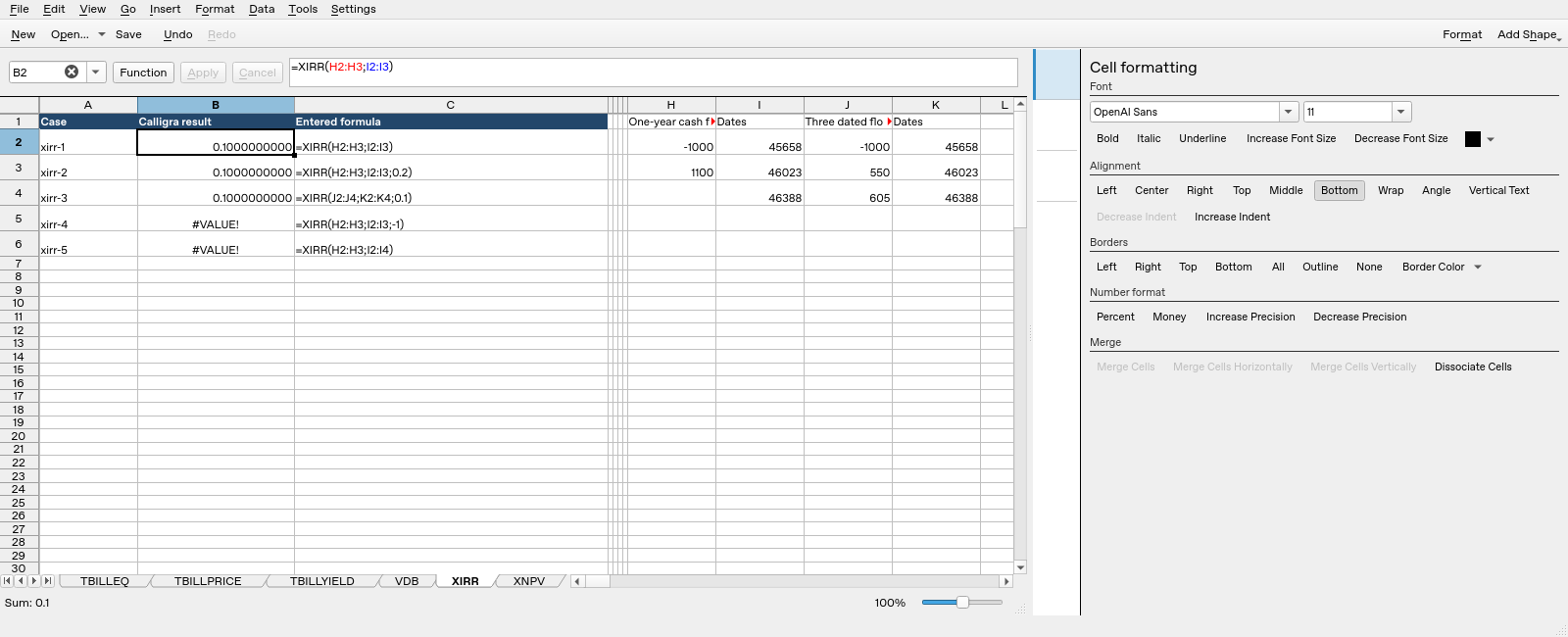Open the Insert menu
Screen dimensions: 1568x637
(x=165, y=9)
